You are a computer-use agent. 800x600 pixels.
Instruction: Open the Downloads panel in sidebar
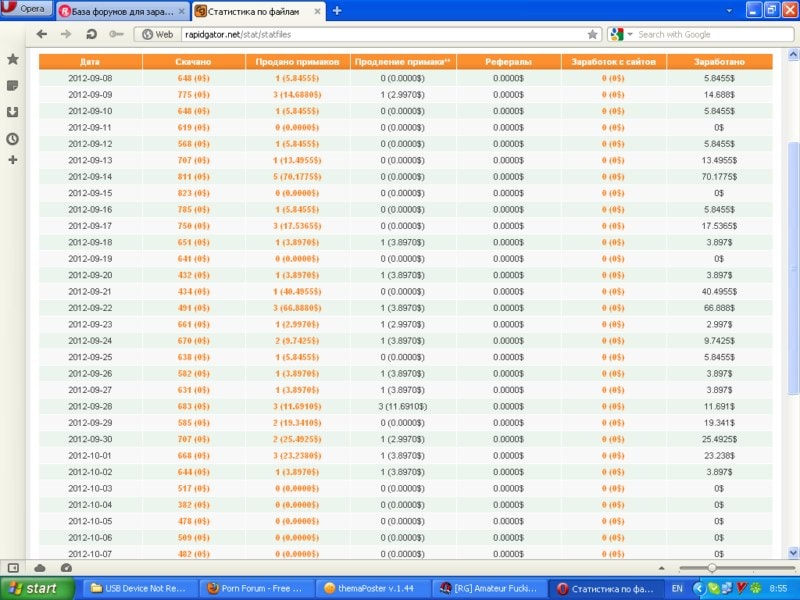coord(13,112)
